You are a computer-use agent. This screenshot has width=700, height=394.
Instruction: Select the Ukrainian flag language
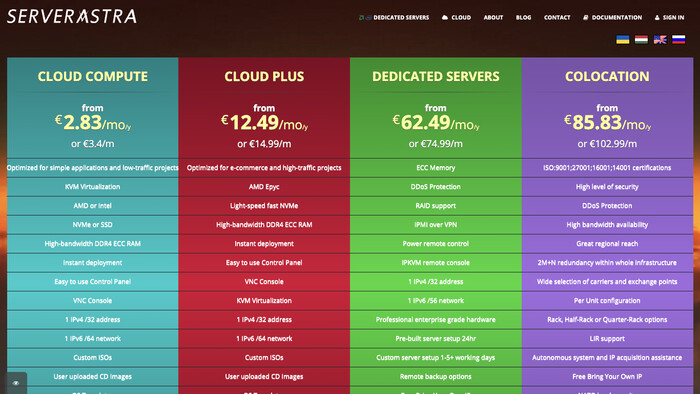pos(623,40)
